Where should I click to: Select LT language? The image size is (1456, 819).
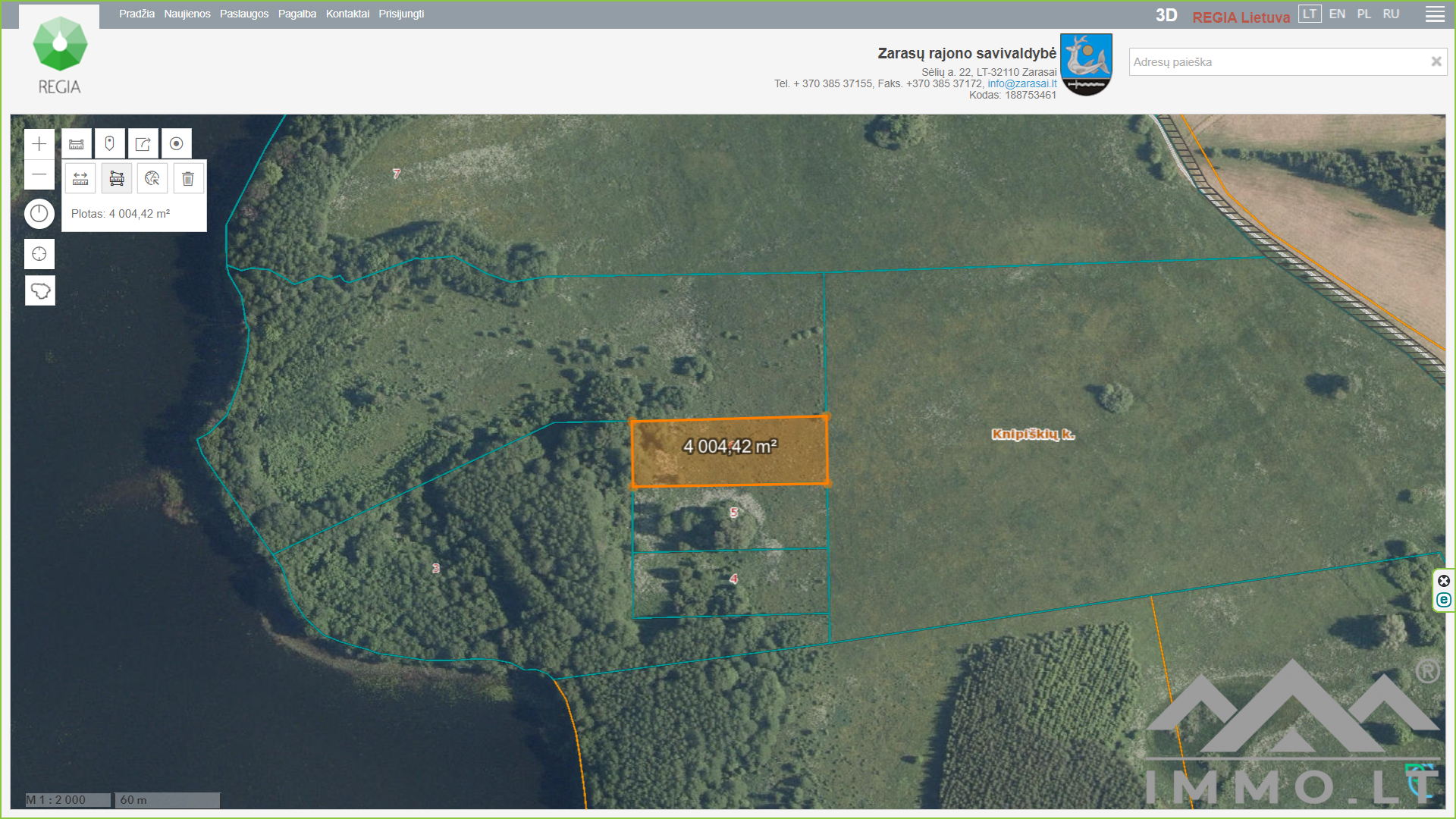click(x=1310, y=14)
